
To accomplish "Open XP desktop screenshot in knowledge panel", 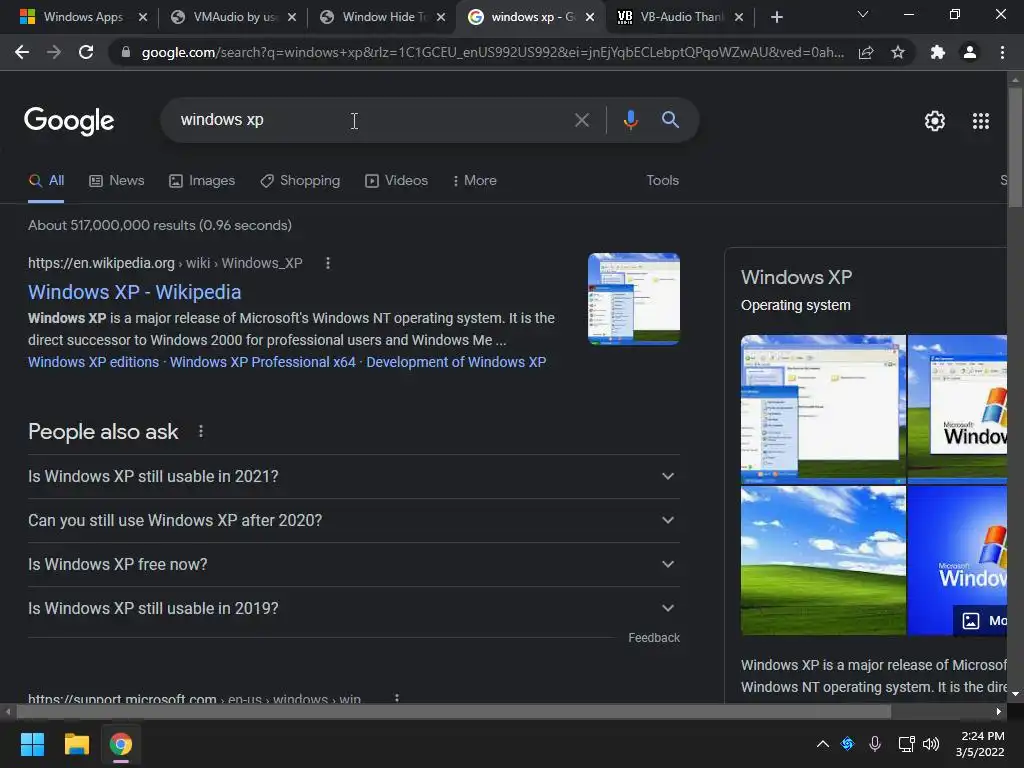I will (x=823, y=409).
